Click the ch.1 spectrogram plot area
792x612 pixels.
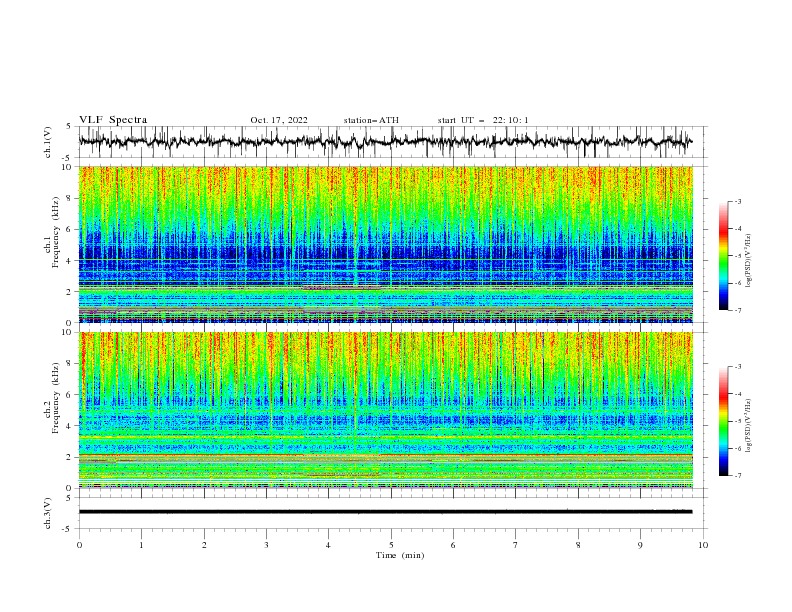click(x=386, y=244)
